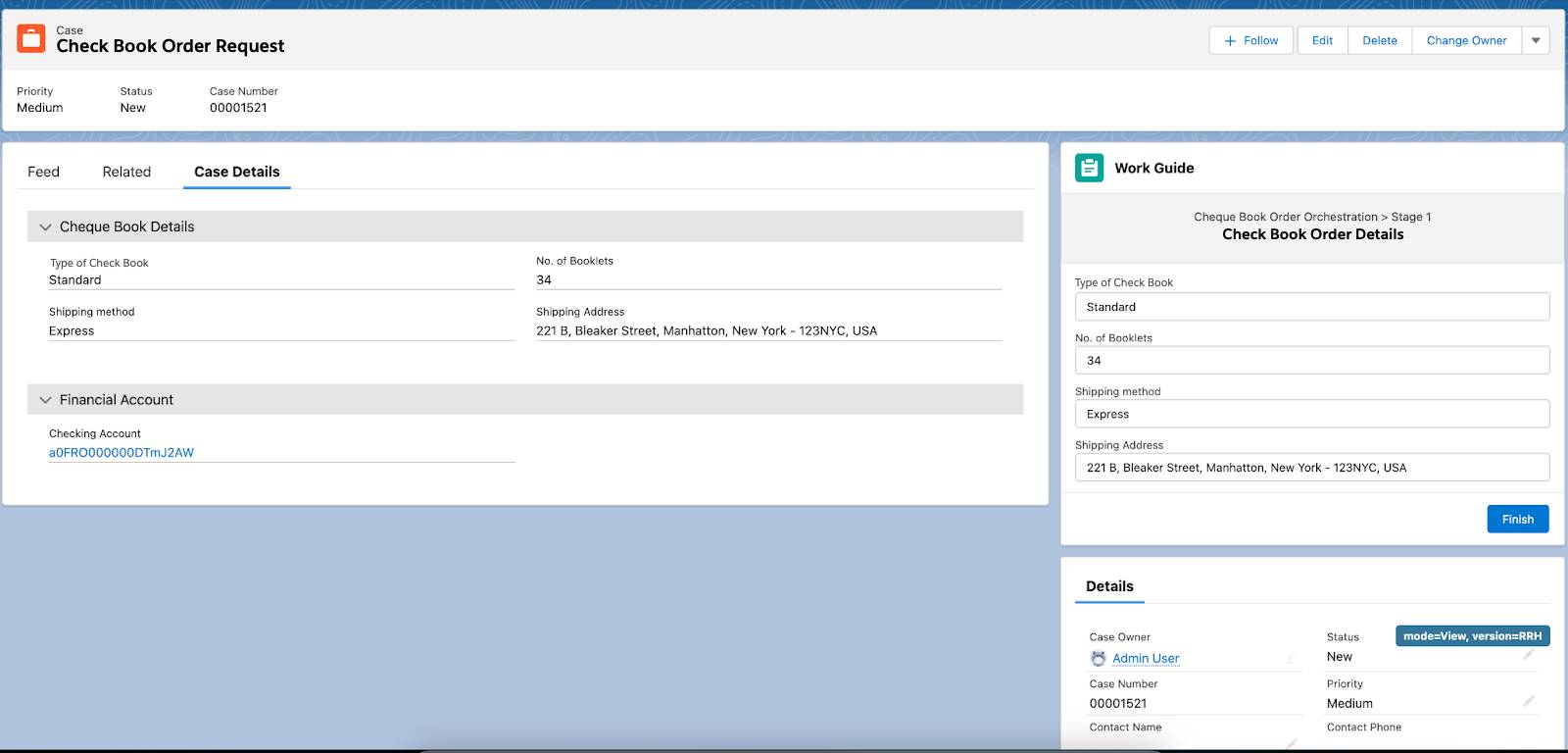Click the Work Guide title text
This screenshot has height=753, width=1568.
tap(1154, 169)
